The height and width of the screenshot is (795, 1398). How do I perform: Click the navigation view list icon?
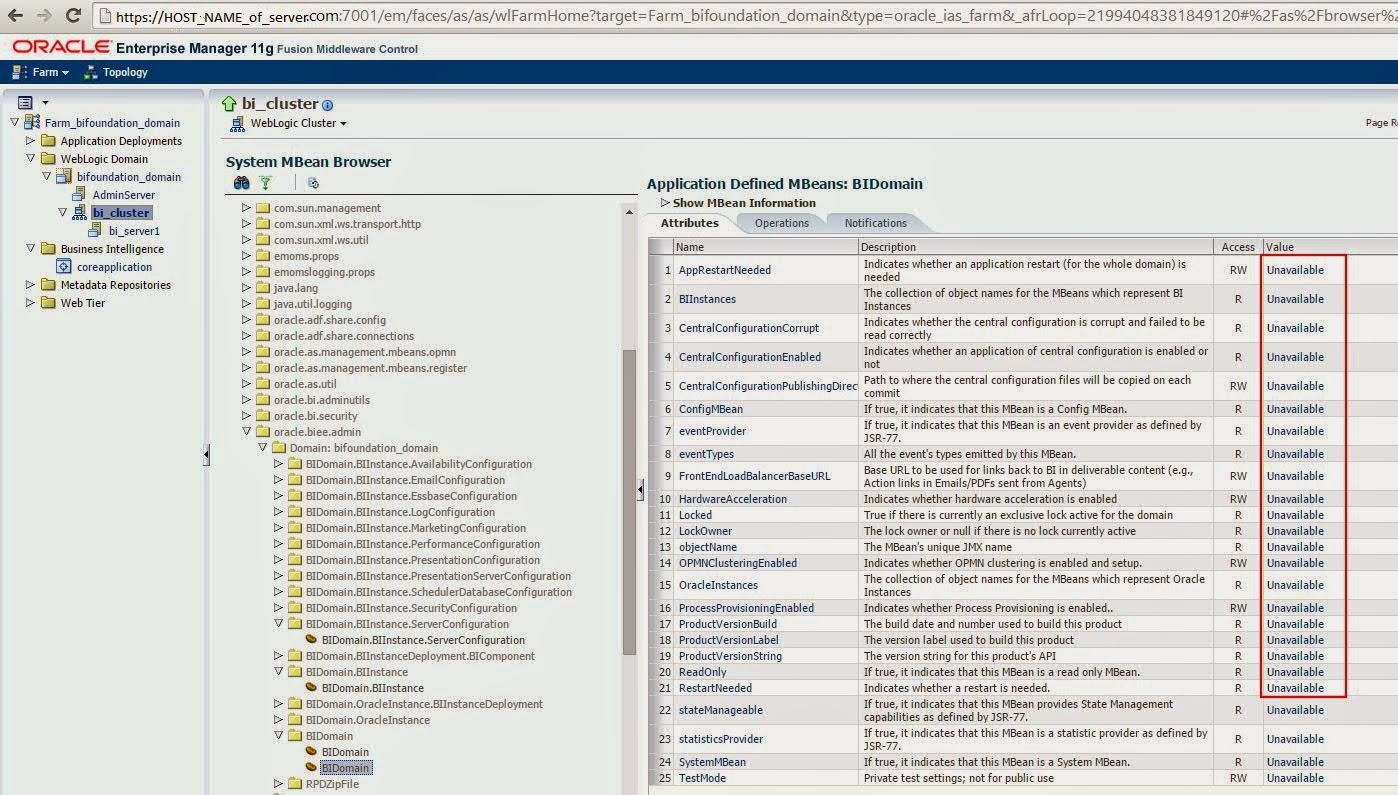pyautogui.click(x=25, y=102)
